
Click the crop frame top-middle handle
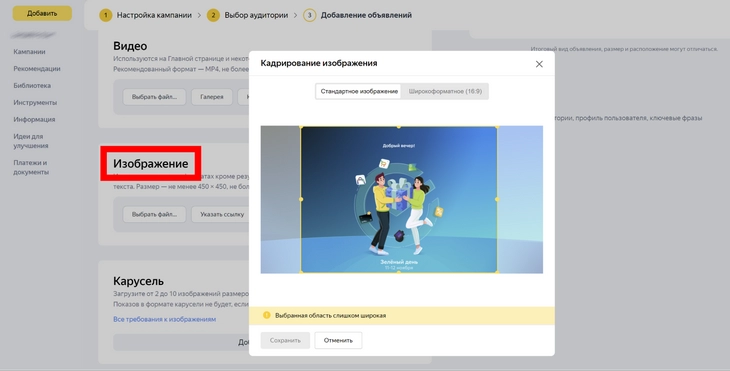pos(399,127)
